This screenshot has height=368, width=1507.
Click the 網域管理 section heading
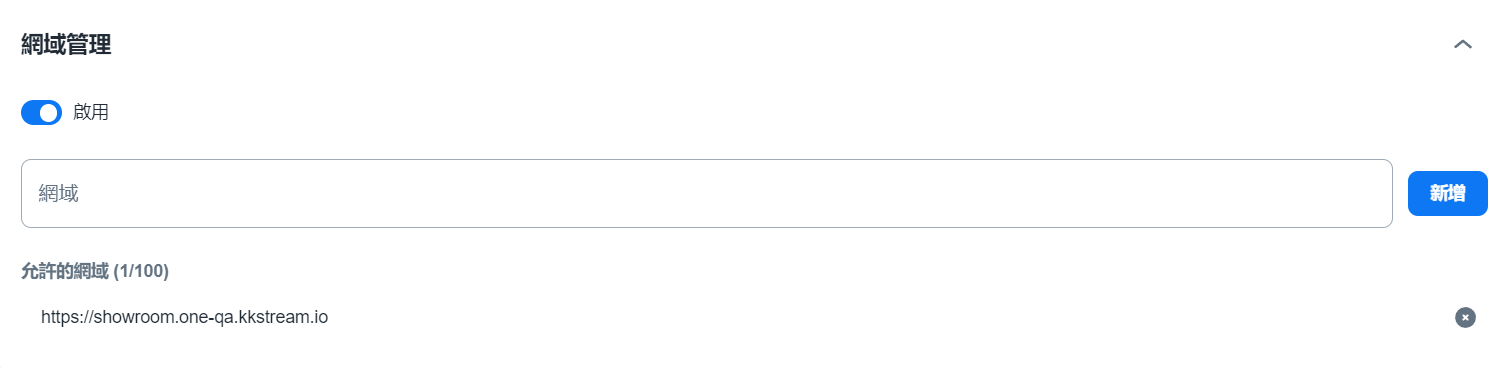click(66, 45)
